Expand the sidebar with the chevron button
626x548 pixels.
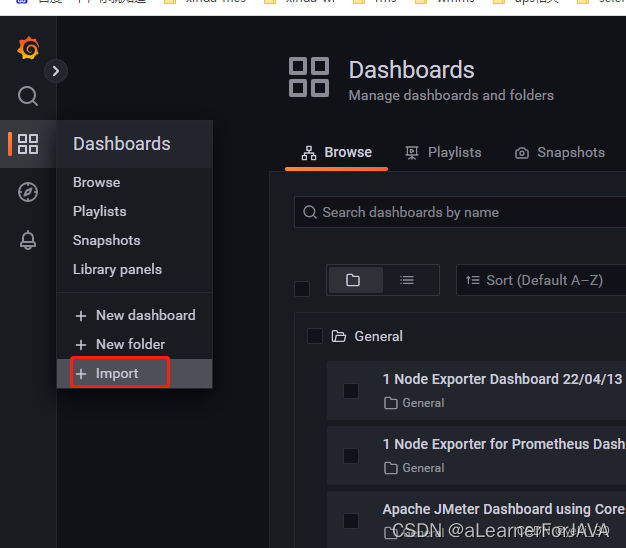tap(56, 71)
